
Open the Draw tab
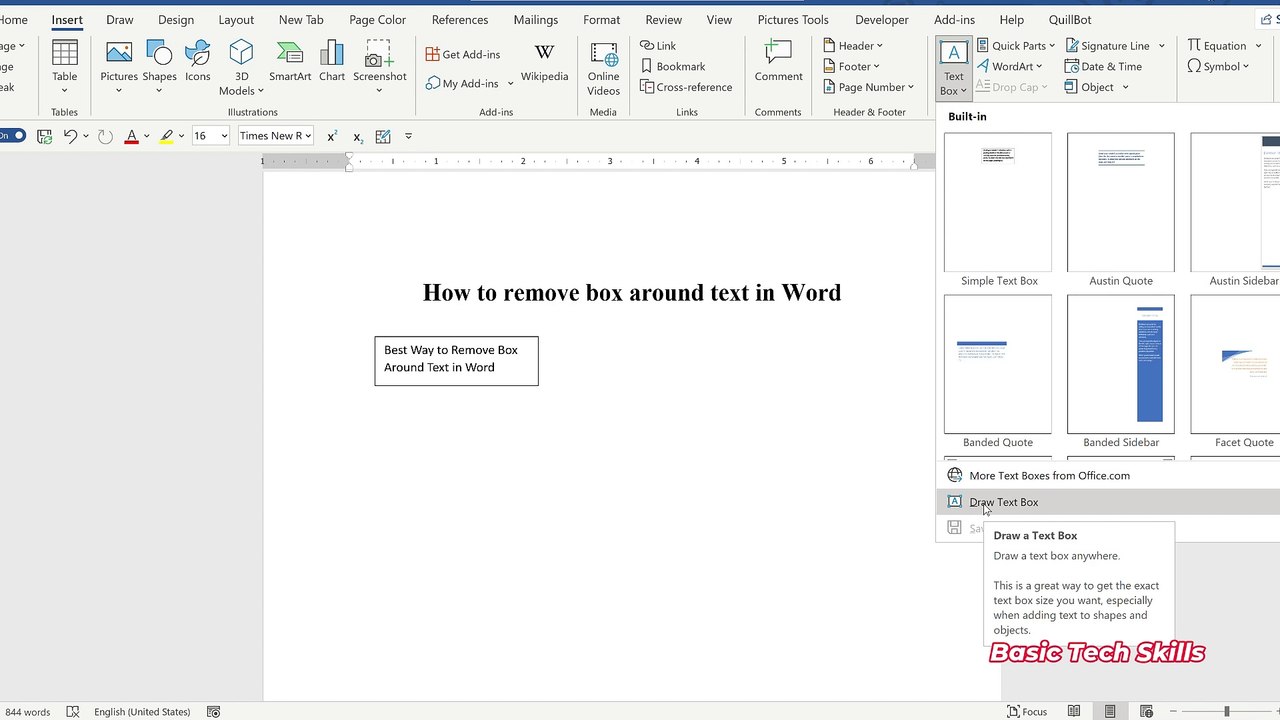click(120, 20)
